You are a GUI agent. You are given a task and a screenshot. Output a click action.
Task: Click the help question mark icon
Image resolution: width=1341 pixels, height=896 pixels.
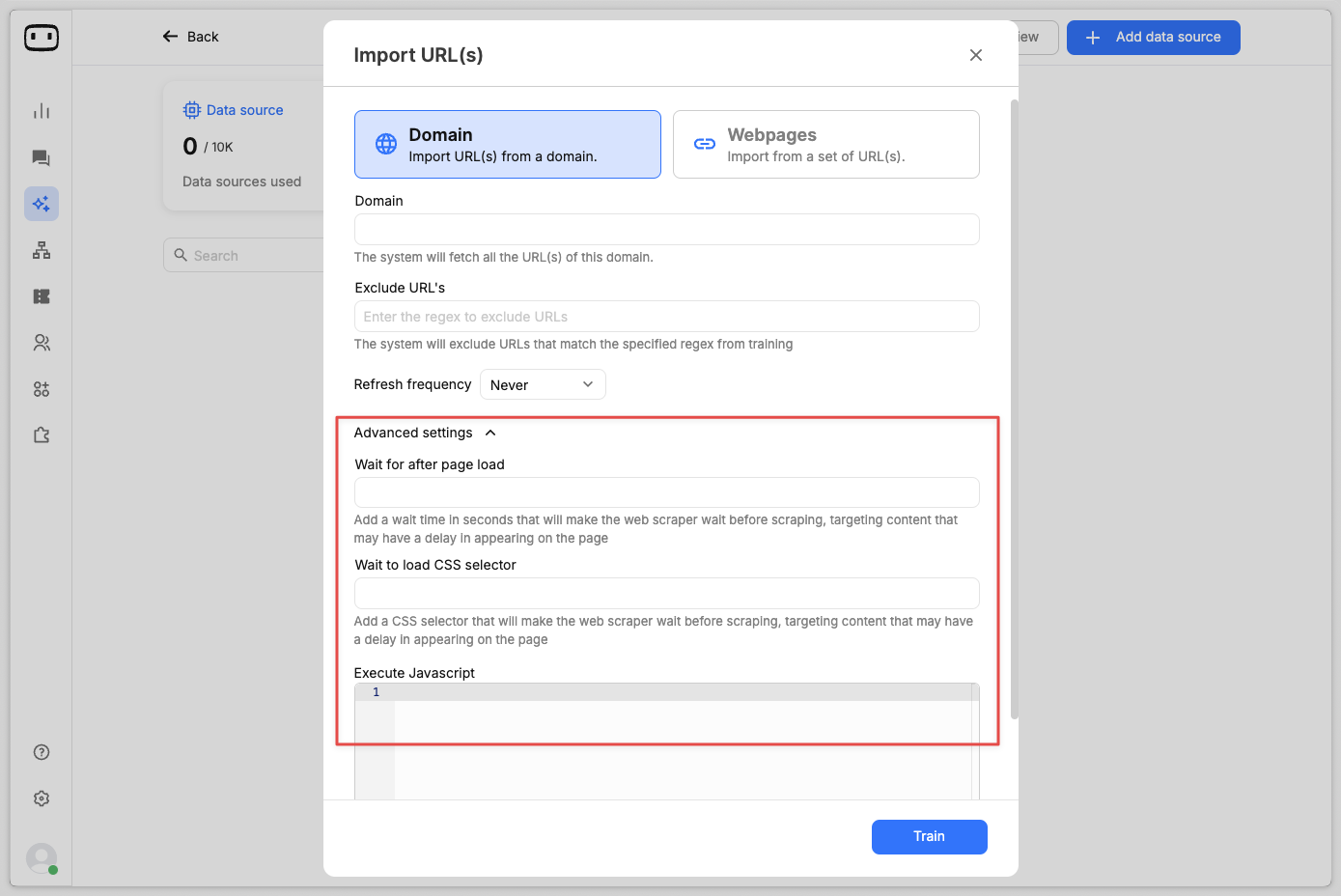[42, 752]
